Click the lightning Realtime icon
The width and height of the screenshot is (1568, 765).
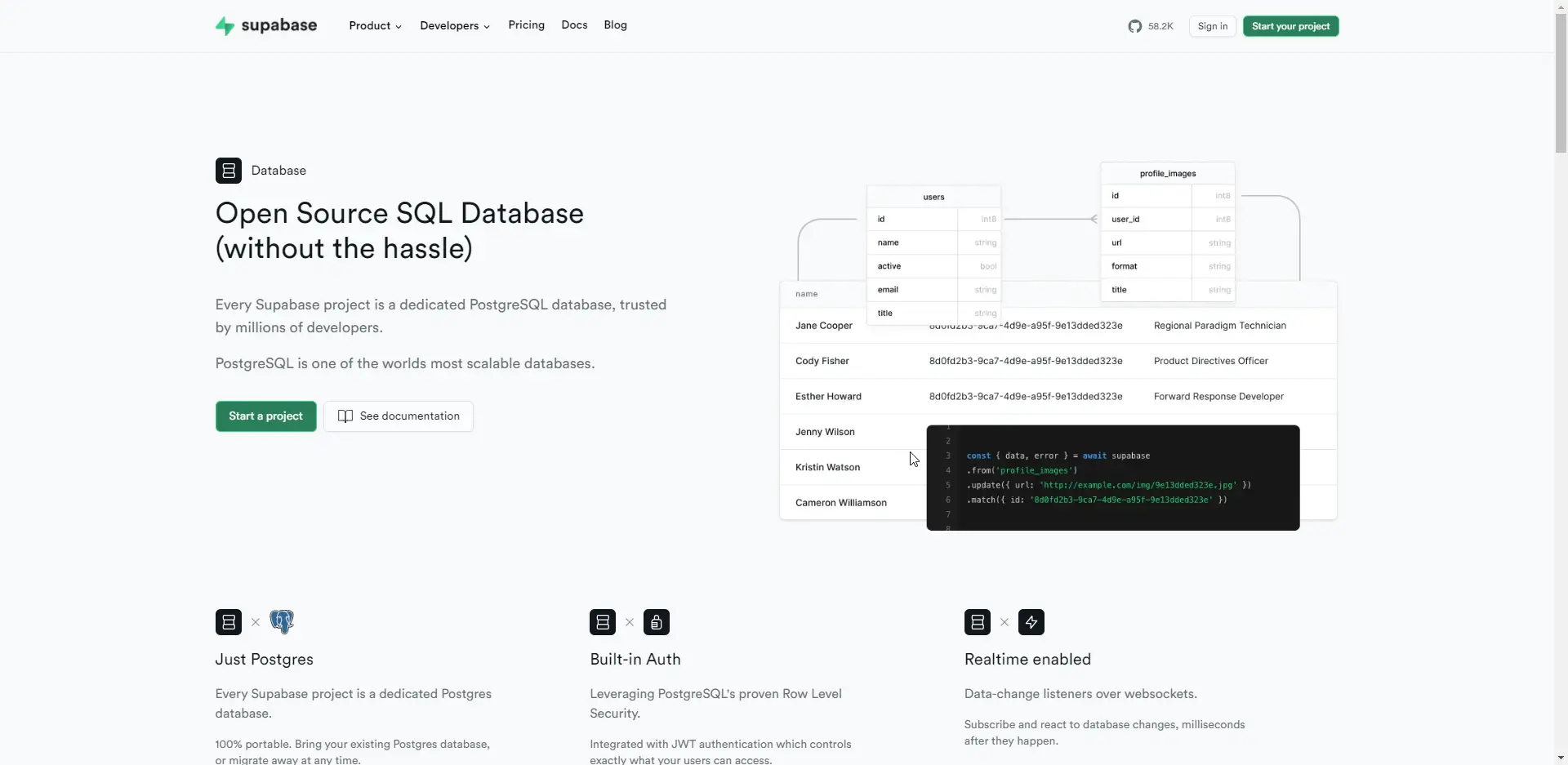pyautogui.click(x=1031, y=622)
